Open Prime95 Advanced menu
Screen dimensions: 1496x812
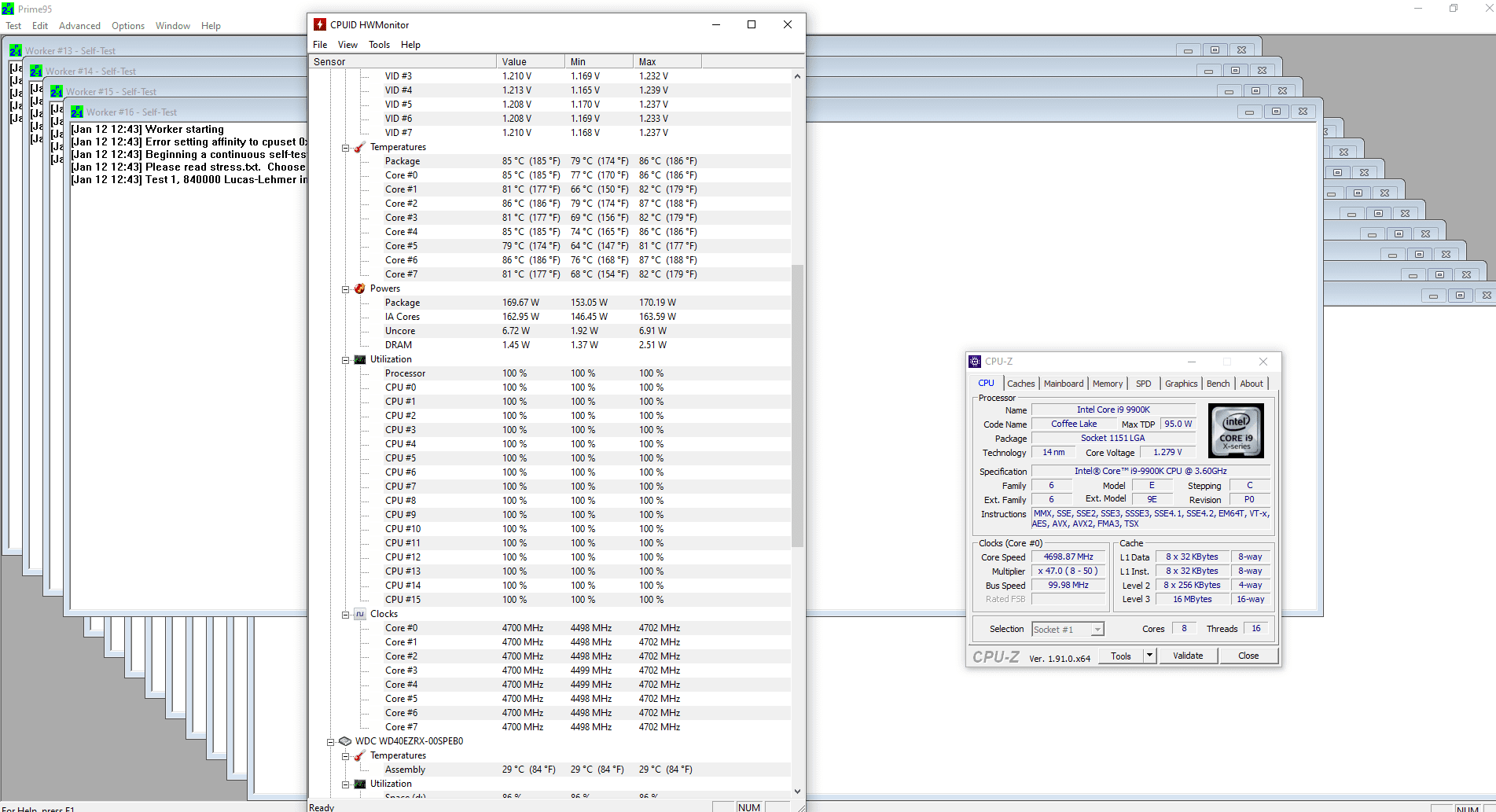tap(79, 26)
